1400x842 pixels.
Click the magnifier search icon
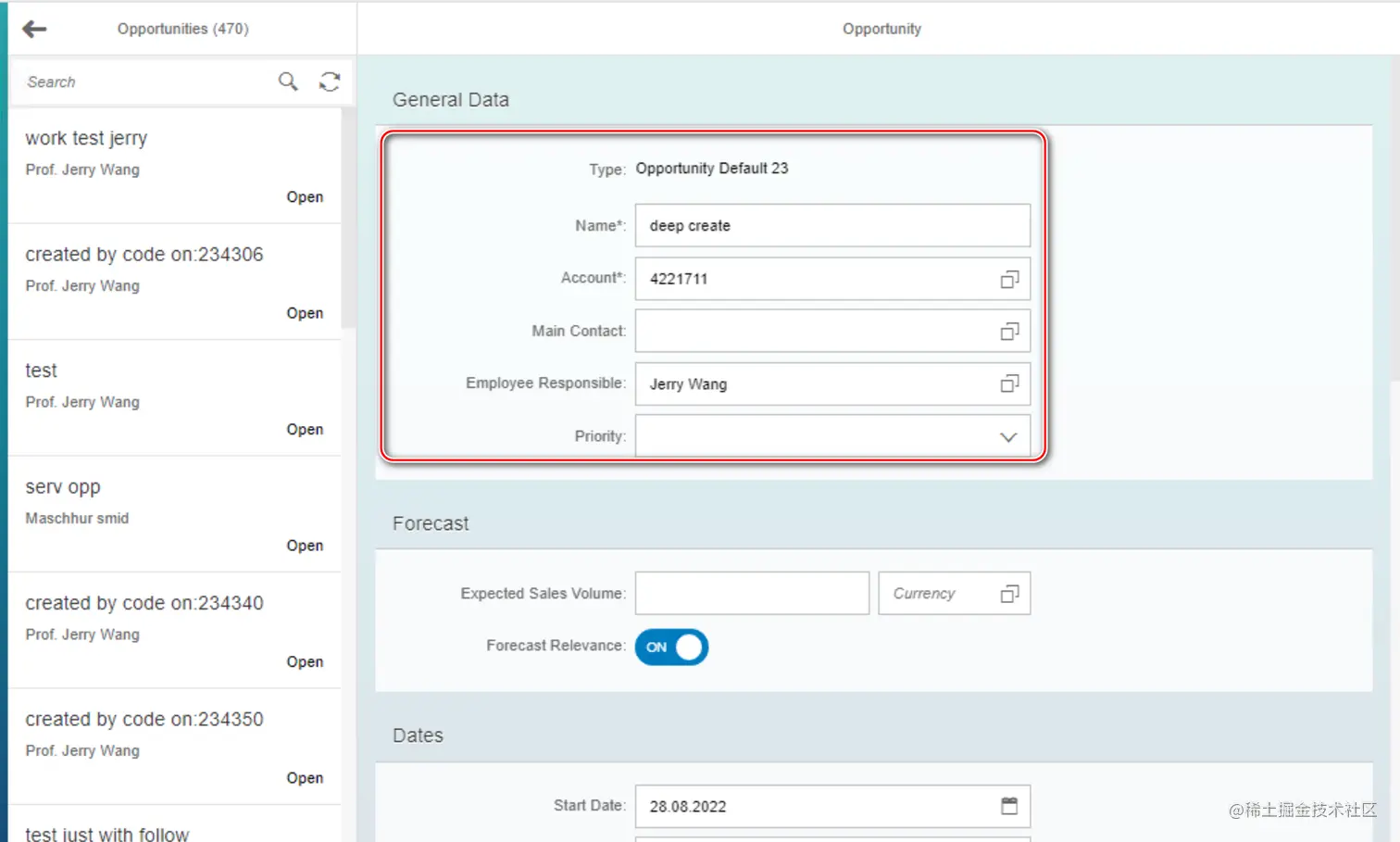[x=288, y=82]
